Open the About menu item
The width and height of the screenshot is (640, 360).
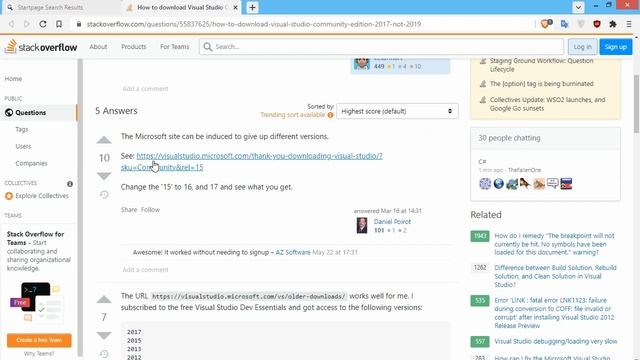tap(98, 47)
